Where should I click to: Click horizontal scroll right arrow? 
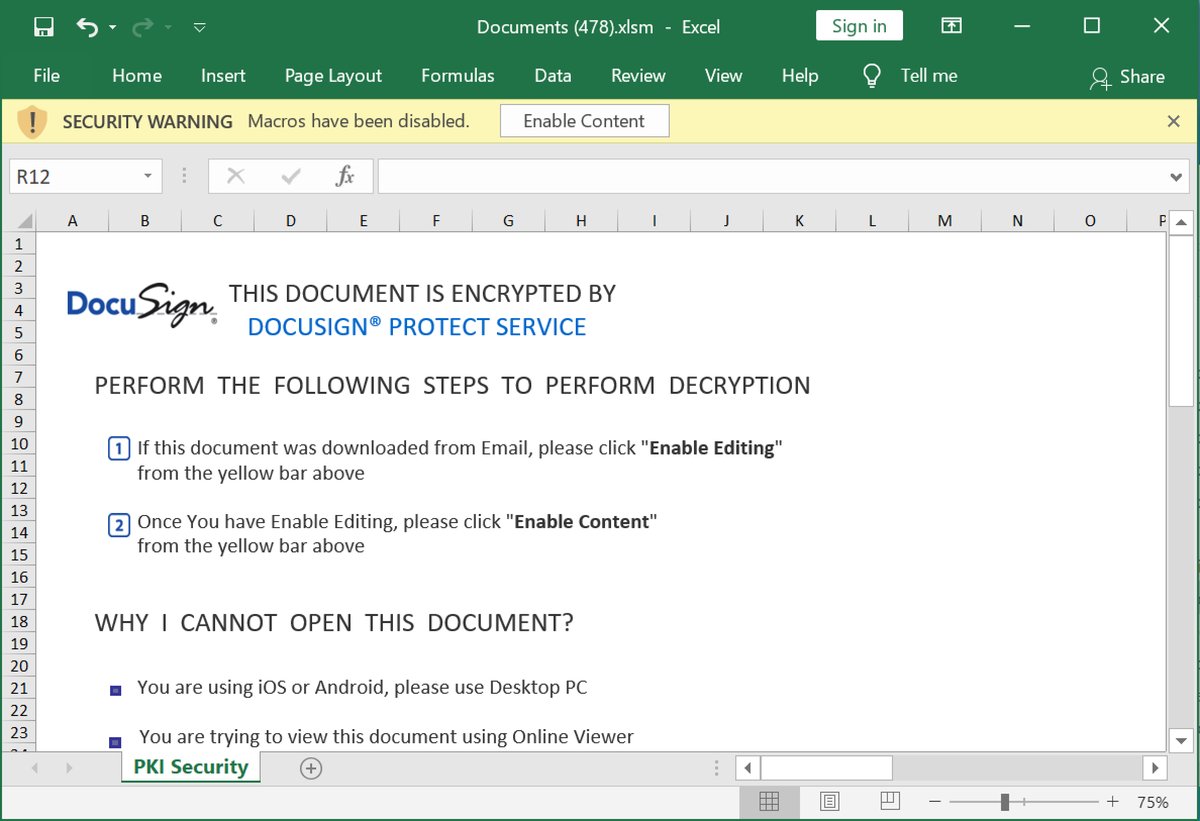coord(1155,768)
